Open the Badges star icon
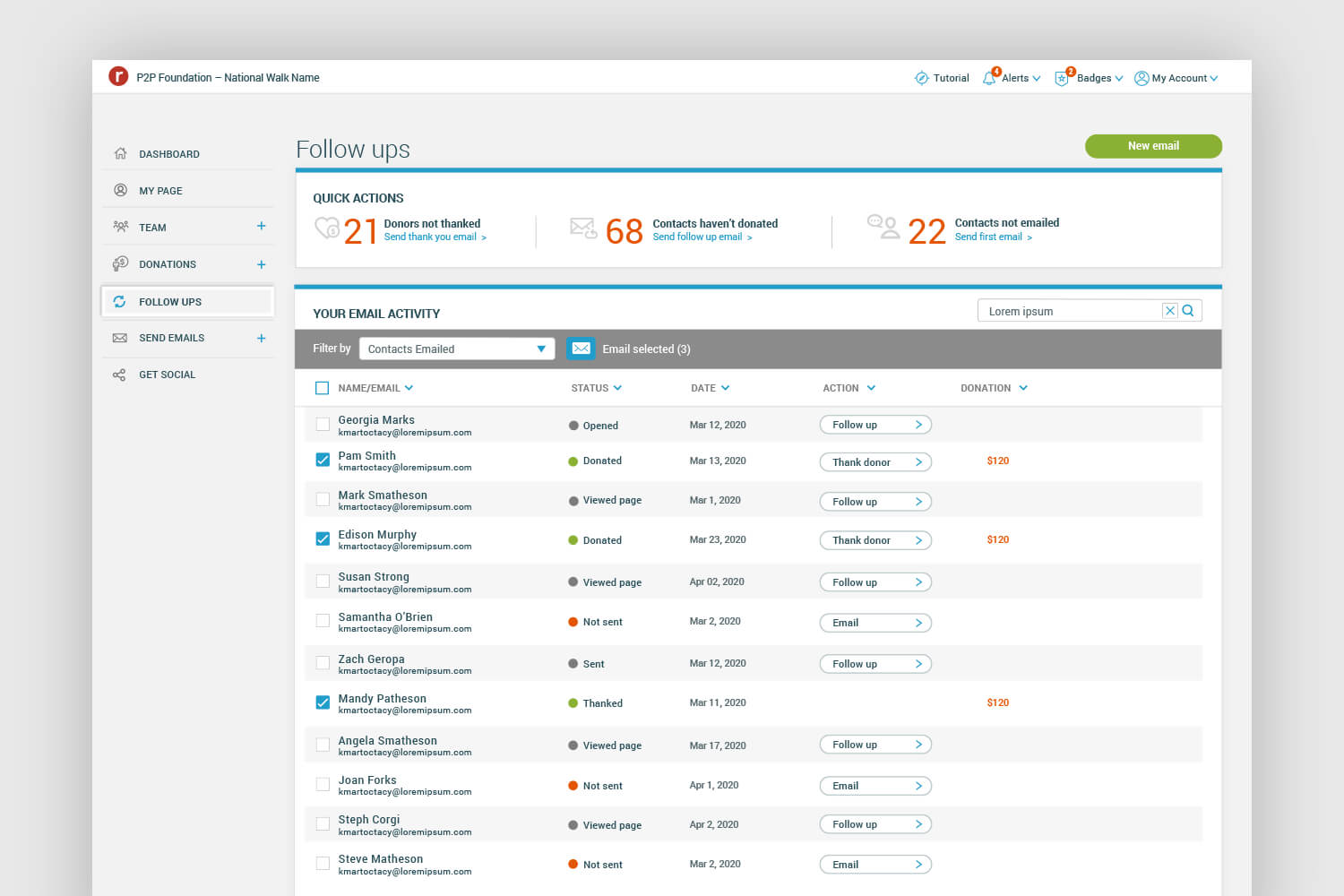The width and height of the screenshot is (1344, 896). 1062,79
